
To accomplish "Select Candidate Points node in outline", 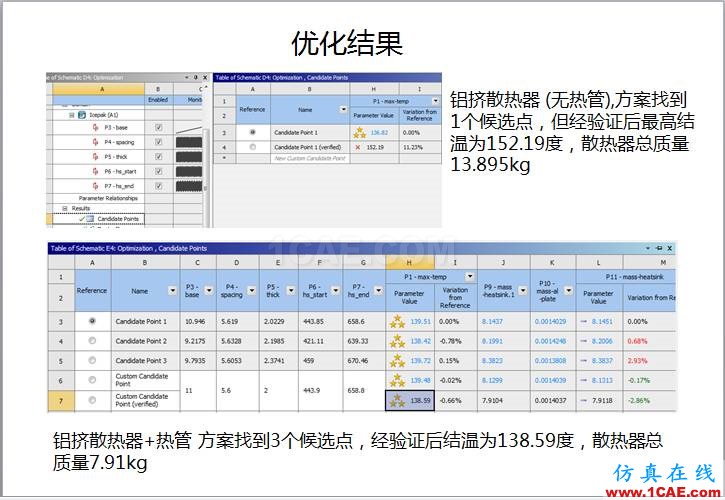I will tap(118, 219).
